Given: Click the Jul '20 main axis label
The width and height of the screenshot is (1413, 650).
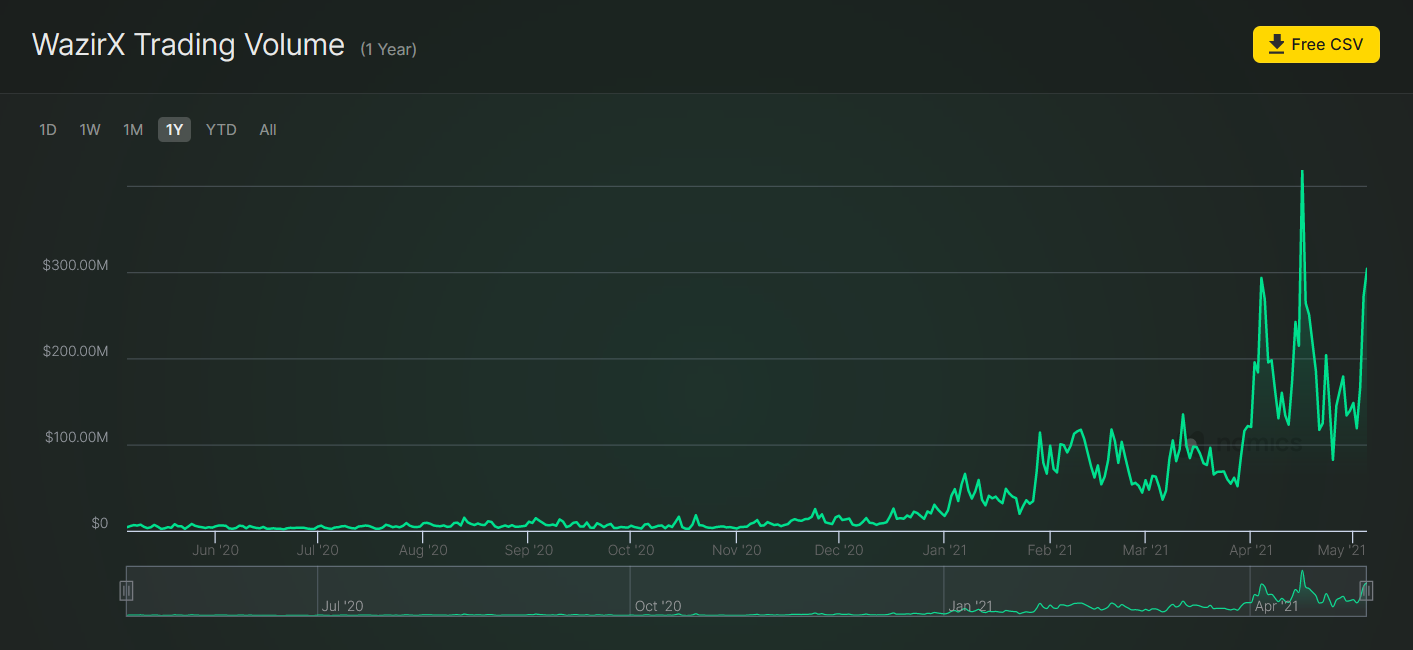Looking at the screenshot, I should tap(318, 550).
